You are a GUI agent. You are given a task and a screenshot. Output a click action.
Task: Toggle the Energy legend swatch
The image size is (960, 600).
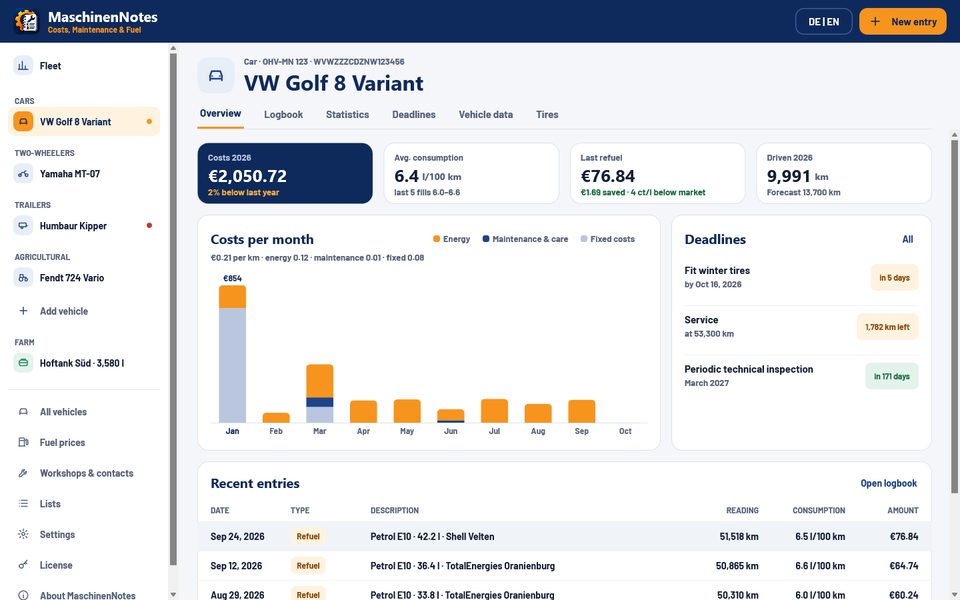437,239
